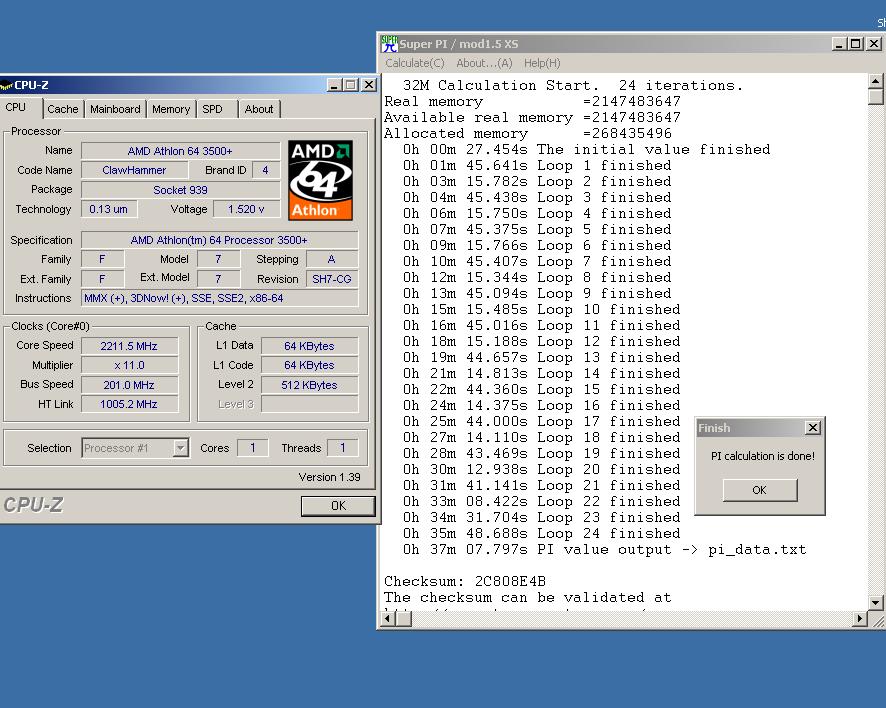Screen dimensions: 886x708
Task: Click the Revision value SH7-CG
Action: [332, 279]
